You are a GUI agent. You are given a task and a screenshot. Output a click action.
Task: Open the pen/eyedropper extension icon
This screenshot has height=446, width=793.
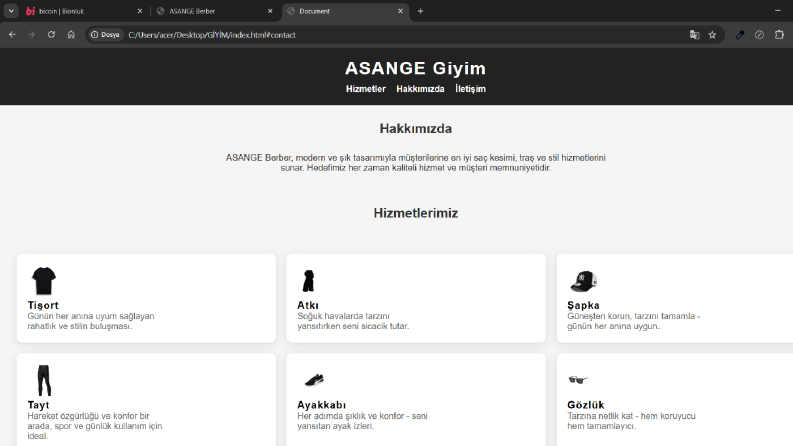pyautogui.click(x=740, y=35)
